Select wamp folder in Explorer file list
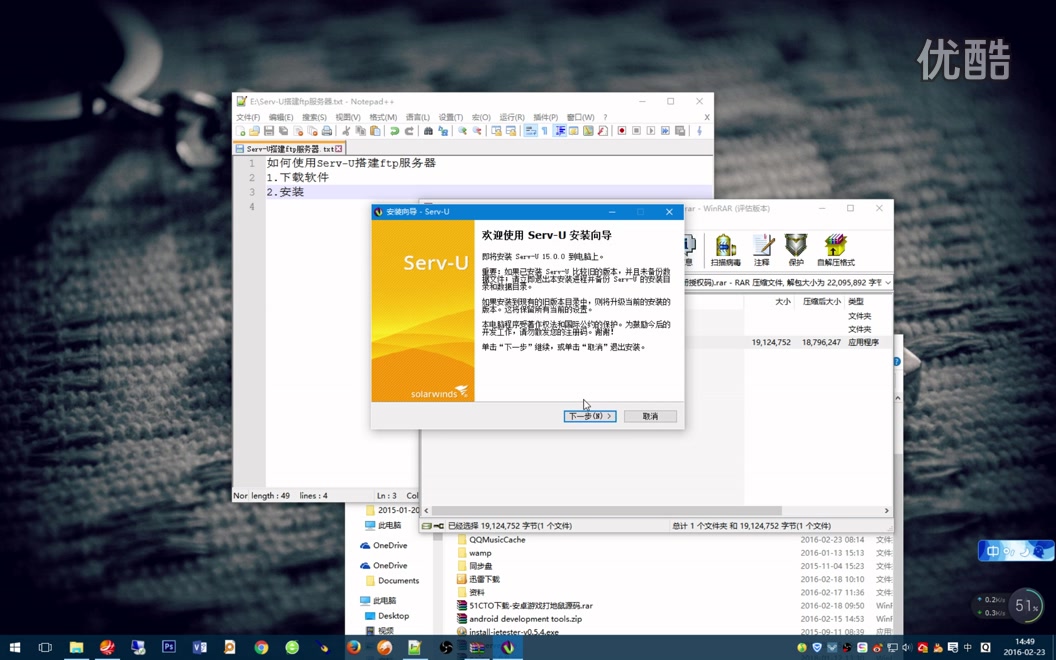The width and height of the screenshot is (1056, 660). tap(474, 553)
